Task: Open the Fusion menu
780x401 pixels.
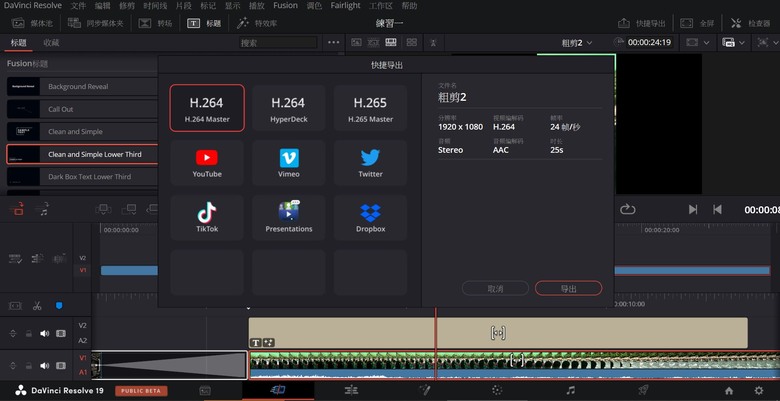Action: pos(285,6)
